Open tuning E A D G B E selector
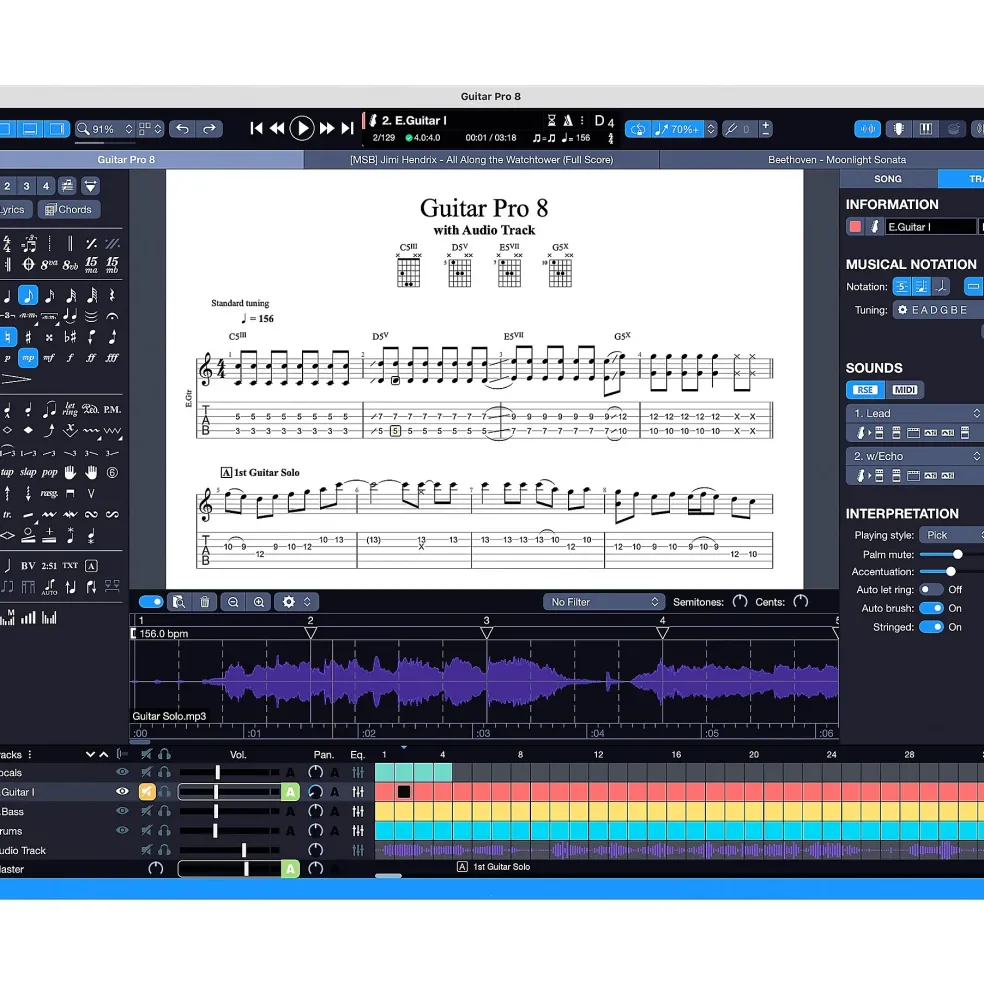This screenshot has height=985, width=984. (939, 310)
